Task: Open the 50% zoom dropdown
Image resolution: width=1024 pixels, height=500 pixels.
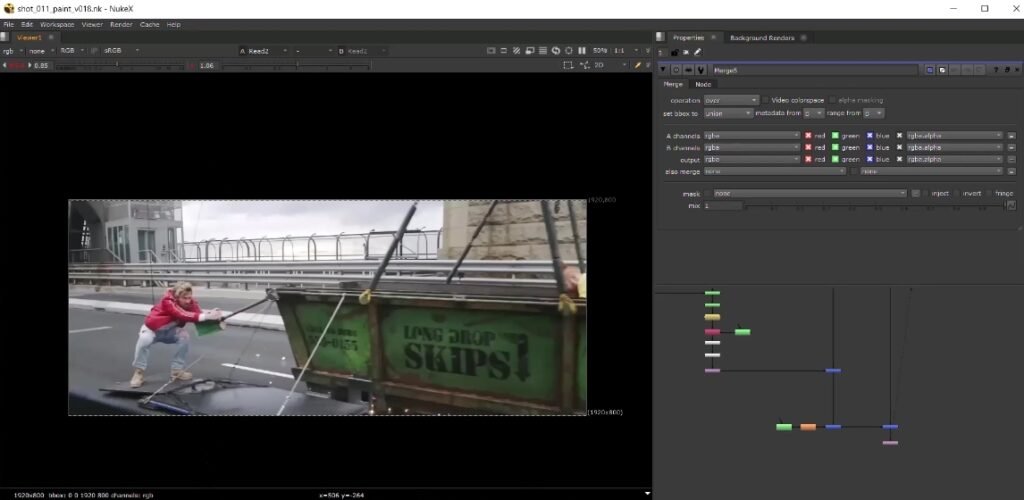Action: (600, 50)
